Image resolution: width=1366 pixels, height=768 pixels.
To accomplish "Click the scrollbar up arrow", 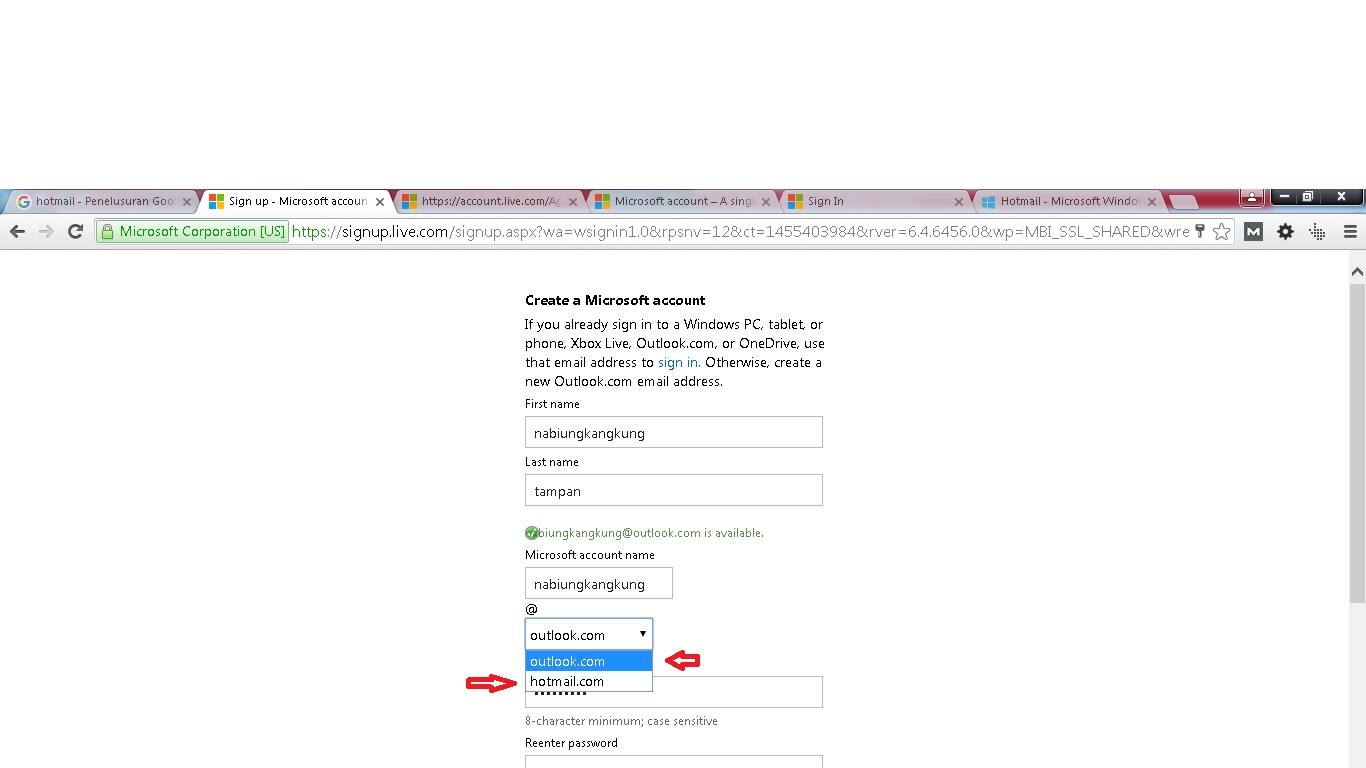I will click(1357, 271).
